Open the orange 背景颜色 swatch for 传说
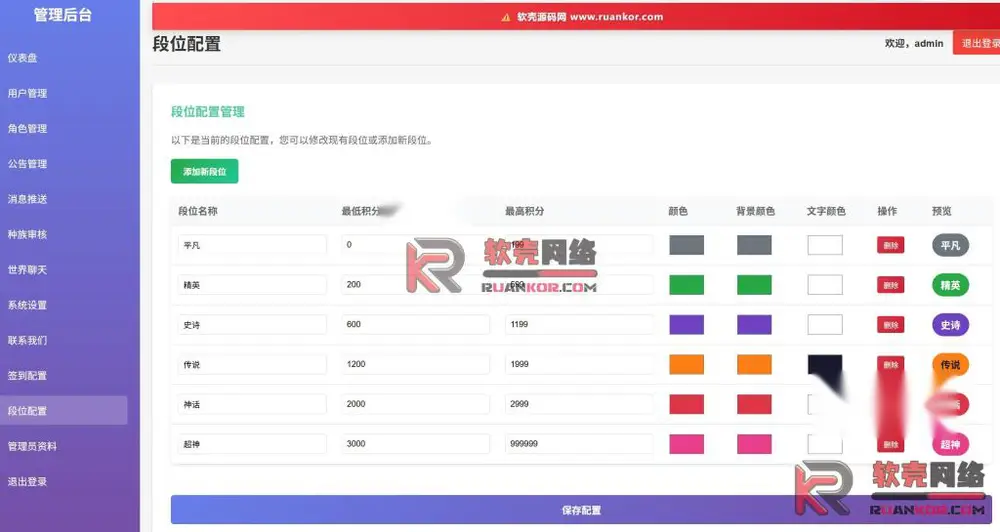This screenshot has height=532, width=1000. click(754, 364)
